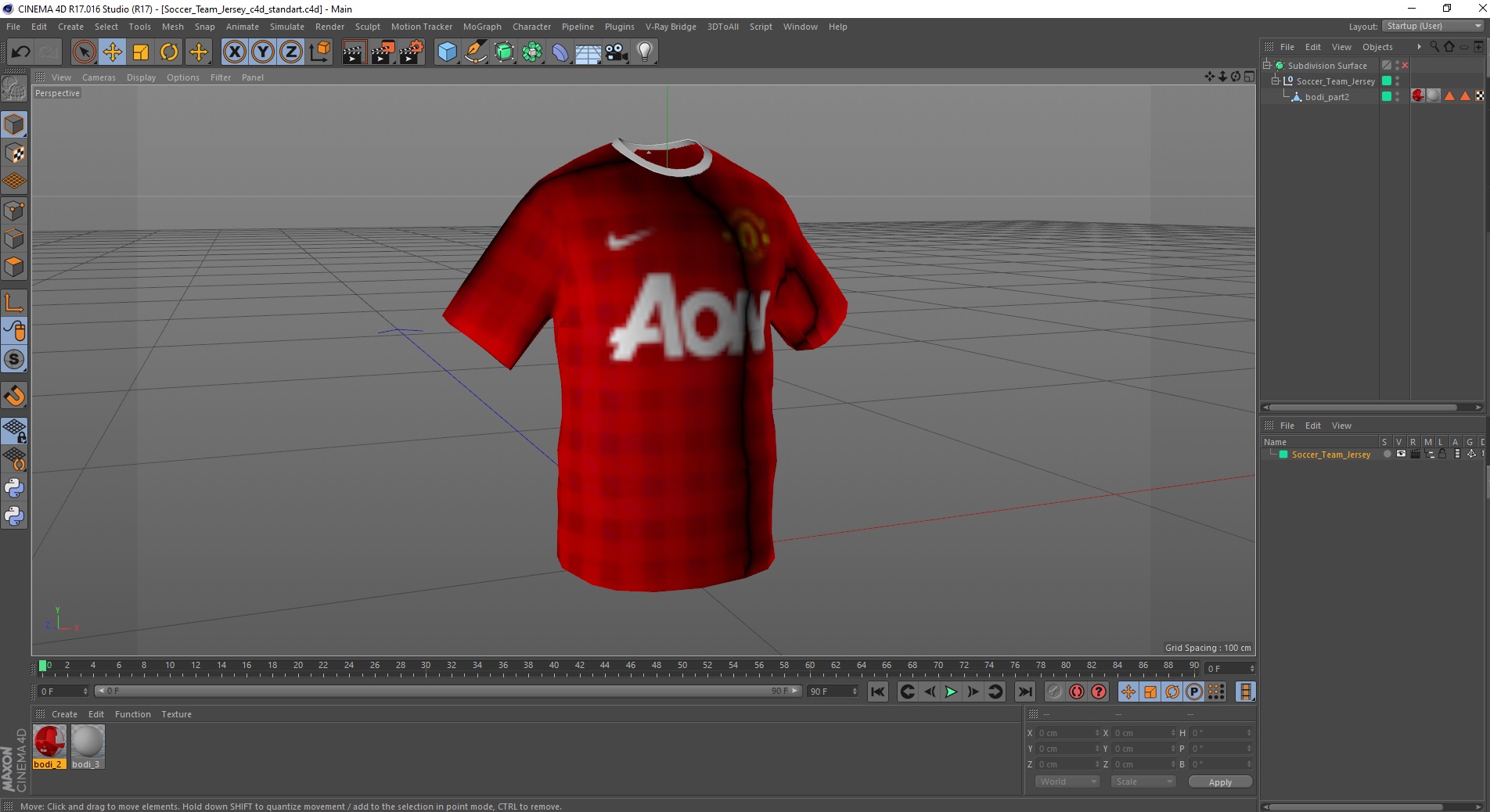Select bodi_part2 in Object Manager
Image resolution: width=1490 pixels, height=812 pixels.
pos(1326,97)
